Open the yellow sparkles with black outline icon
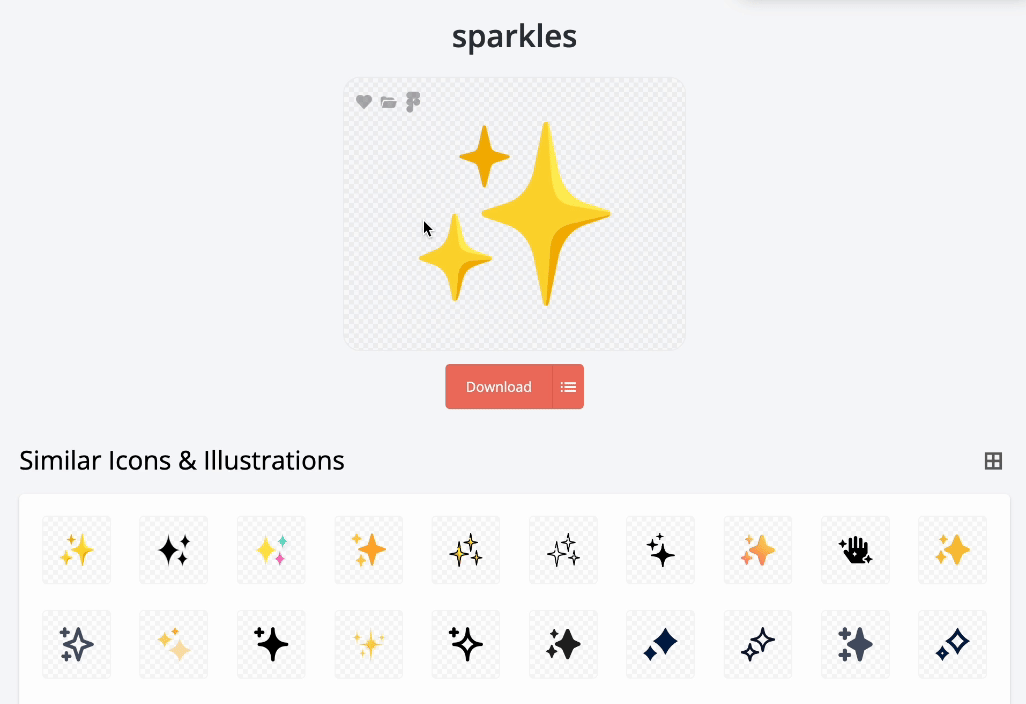This screenshot has width=1026, height=704. 466,550
